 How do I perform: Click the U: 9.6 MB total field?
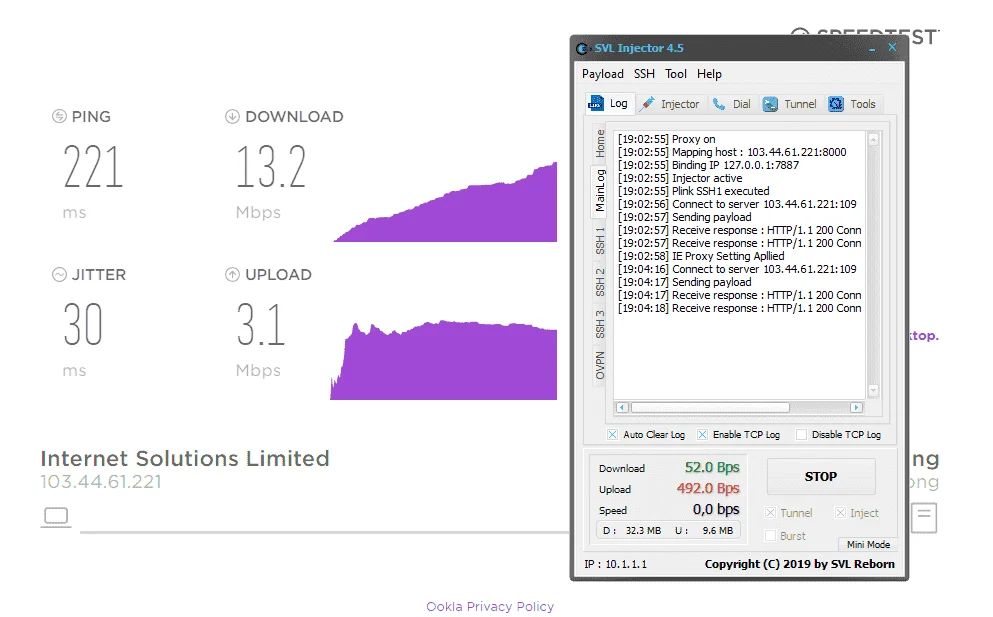[x=704, y=530]
